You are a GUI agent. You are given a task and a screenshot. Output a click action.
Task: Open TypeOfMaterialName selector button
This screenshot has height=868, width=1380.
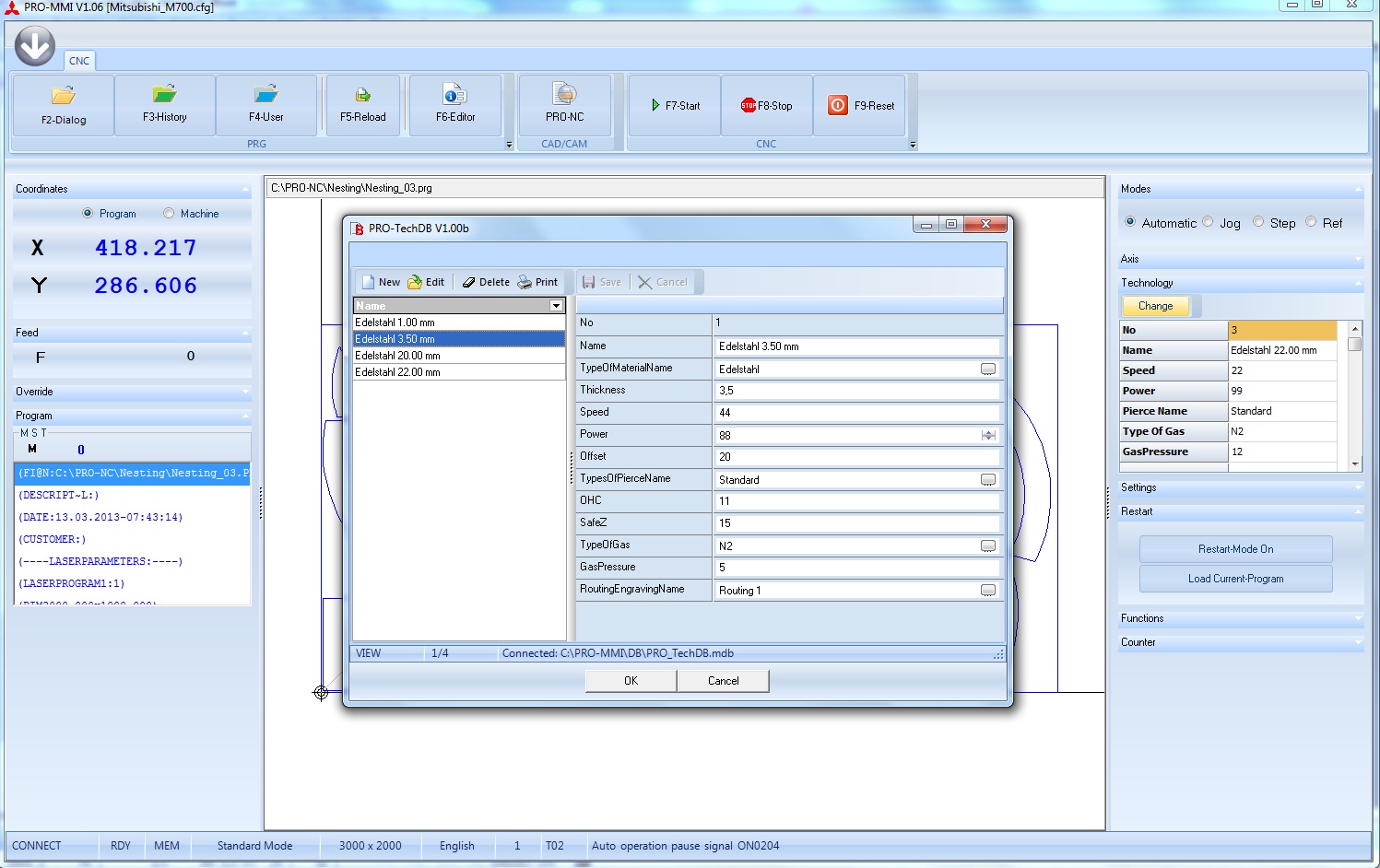click(x=988, y=369)
